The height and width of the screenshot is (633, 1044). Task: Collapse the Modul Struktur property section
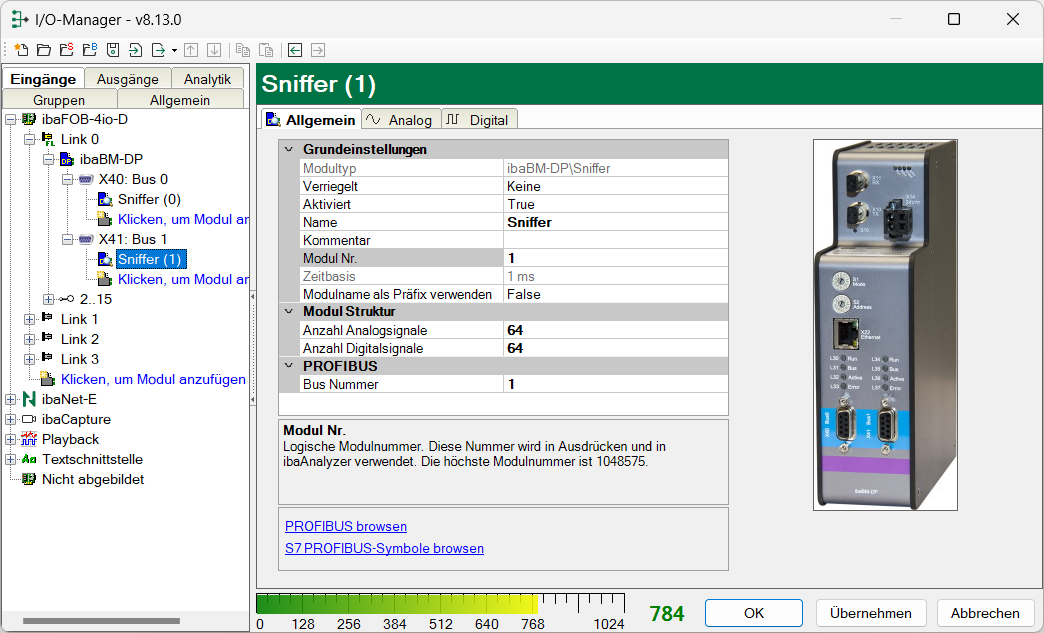point(289,311)
